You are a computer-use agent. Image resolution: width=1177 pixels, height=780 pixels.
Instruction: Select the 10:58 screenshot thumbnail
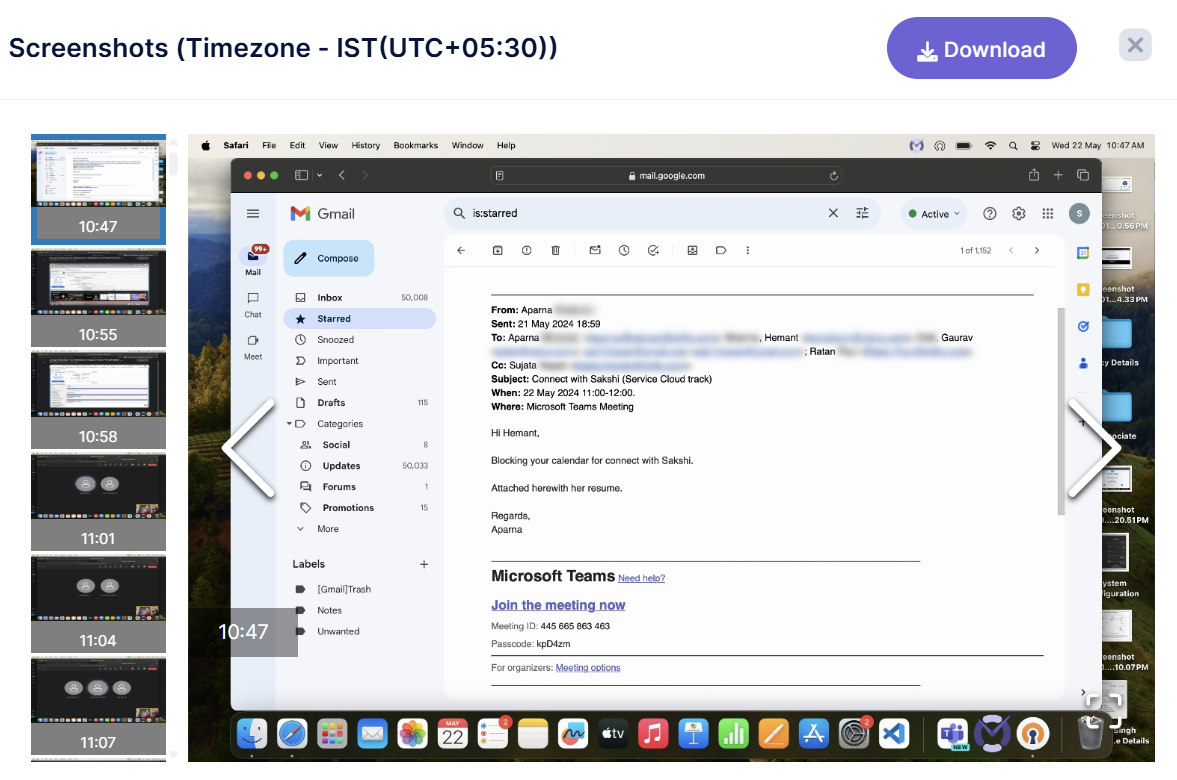tap(98, 400)
